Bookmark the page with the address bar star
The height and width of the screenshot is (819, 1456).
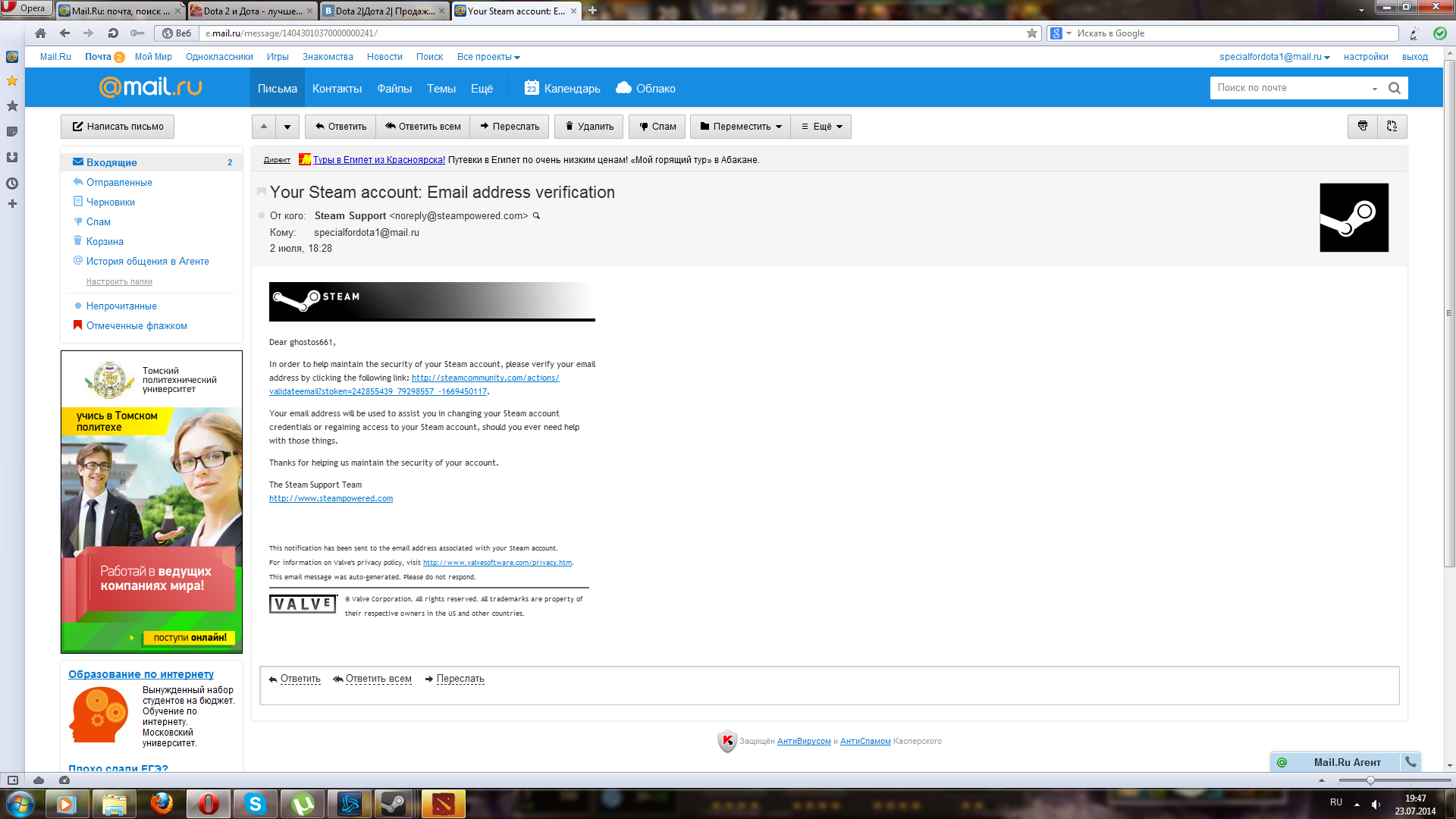pyautogui.click(x=1031, y=33)
